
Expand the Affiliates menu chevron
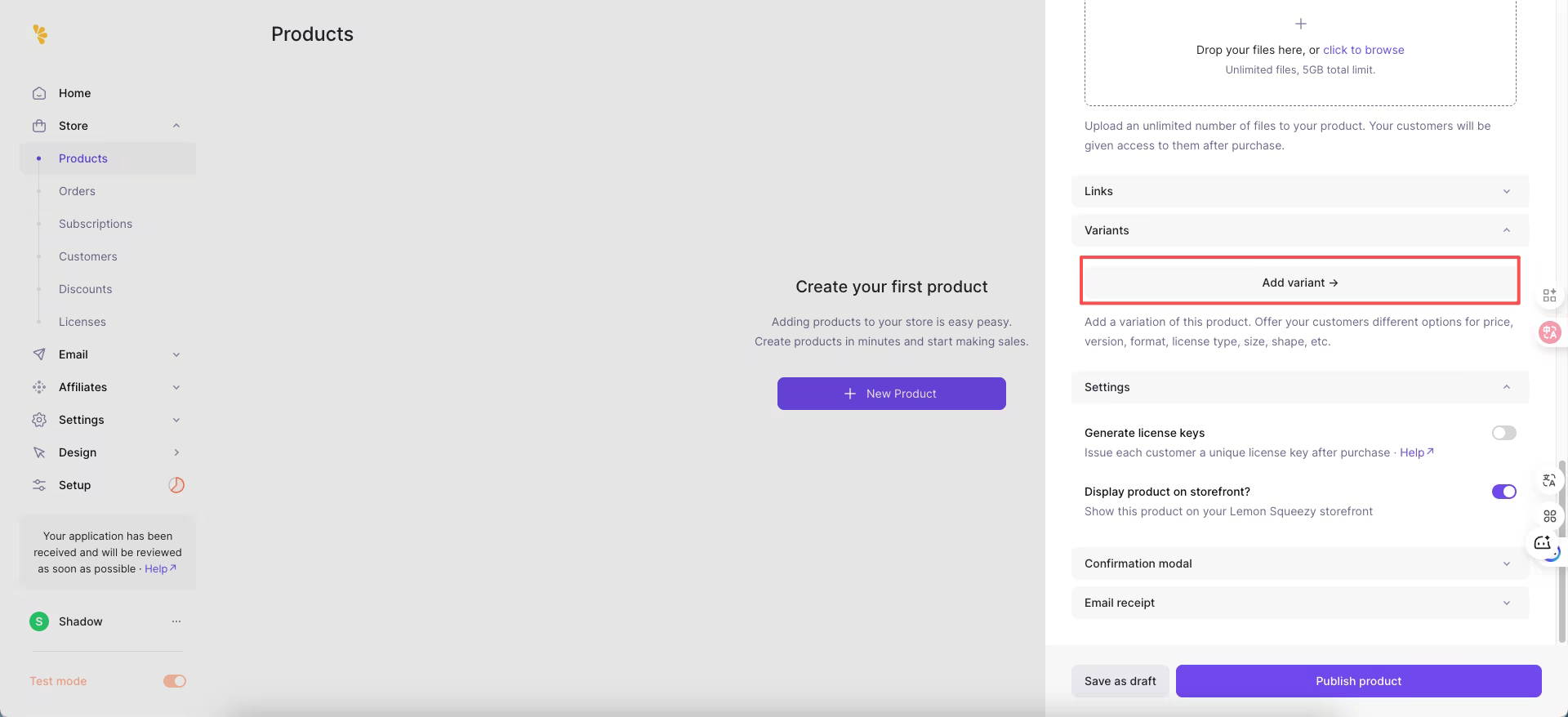[176, 387]
